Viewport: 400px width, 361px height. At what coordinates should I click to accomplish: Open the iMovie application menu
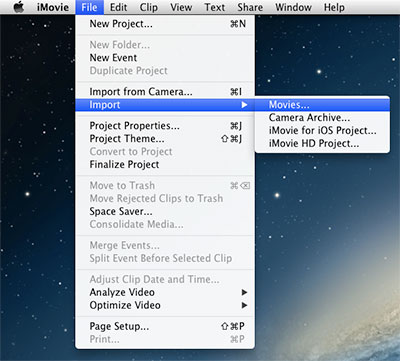[53, 7]
